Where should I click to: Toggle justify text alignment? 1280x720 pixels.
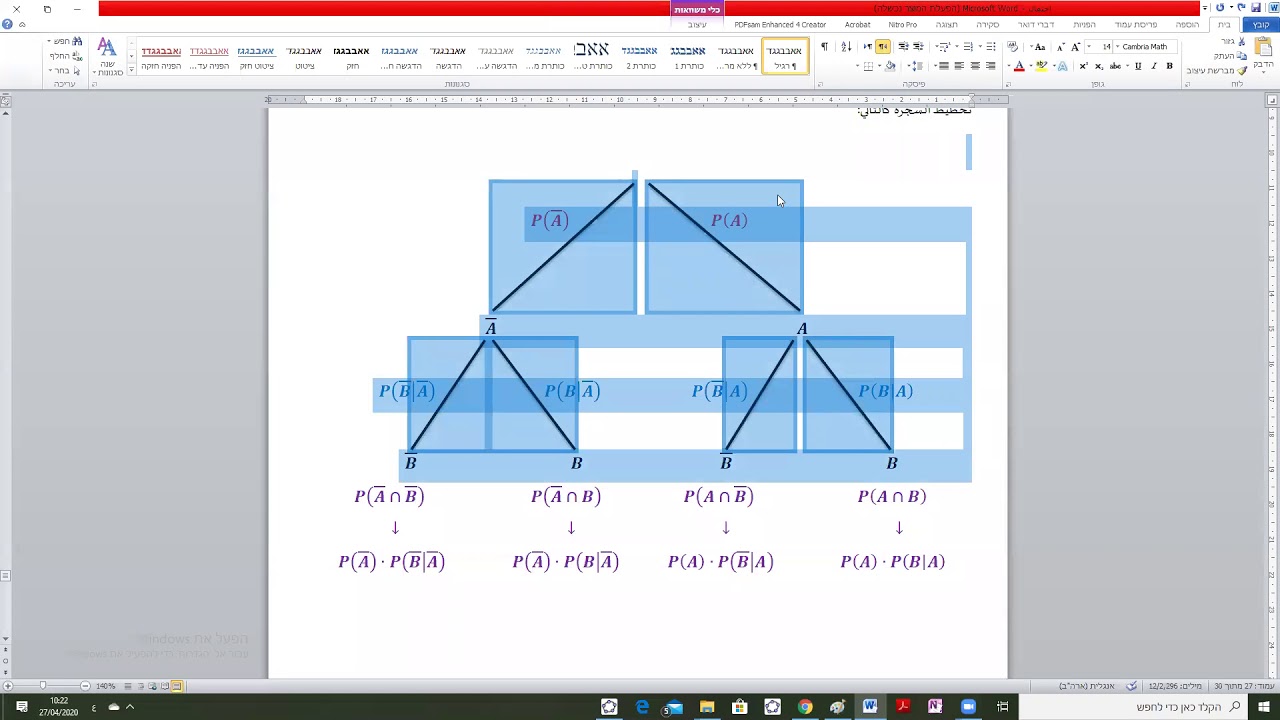942,66
